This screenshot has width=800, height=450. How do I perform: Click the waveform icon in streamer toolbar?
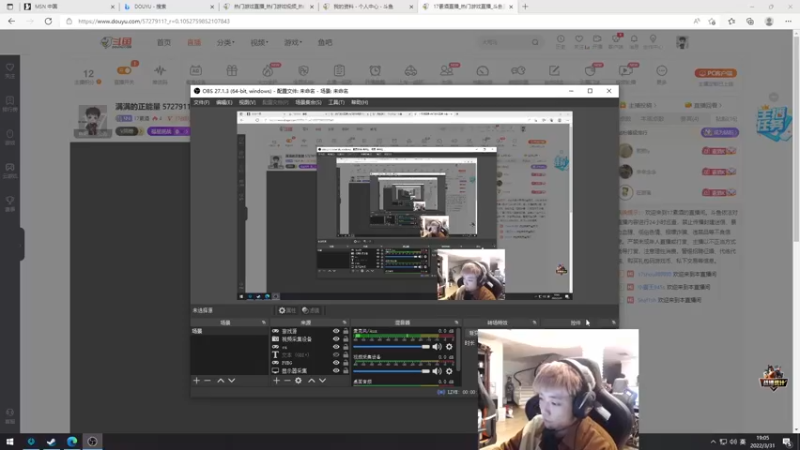(x=160, y=70)
